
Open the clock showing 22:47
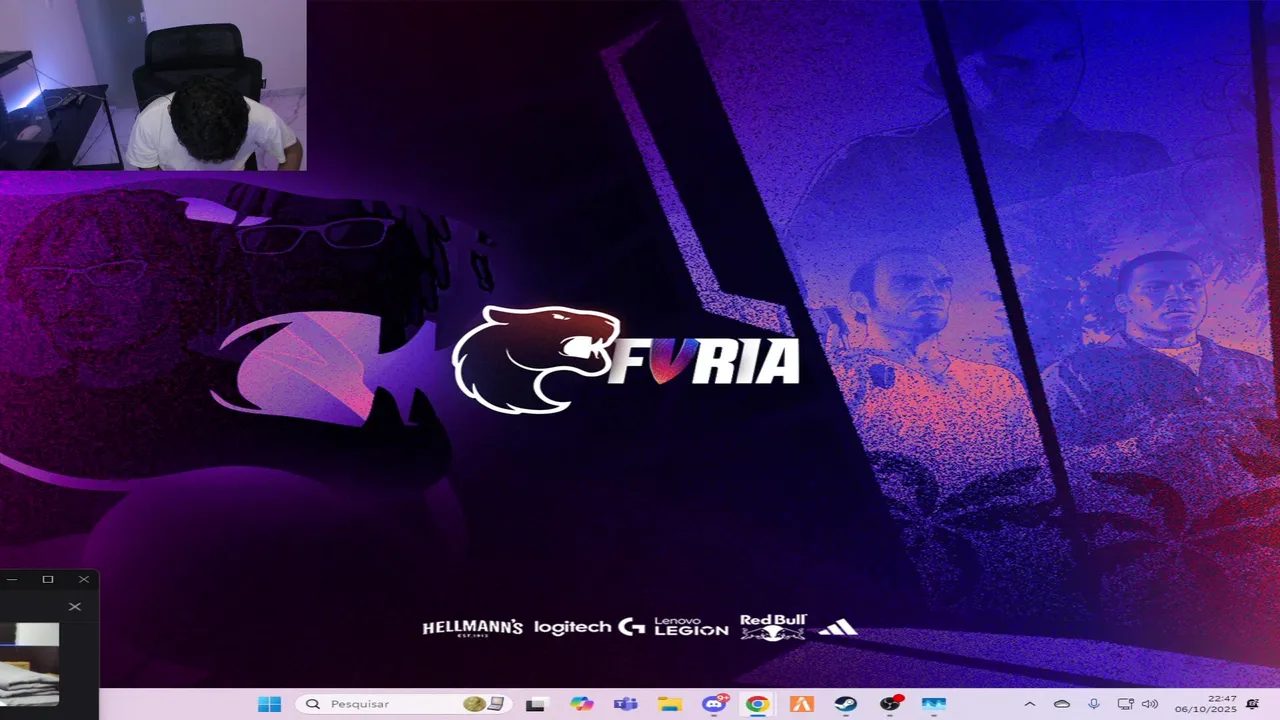coord(1208,704)
